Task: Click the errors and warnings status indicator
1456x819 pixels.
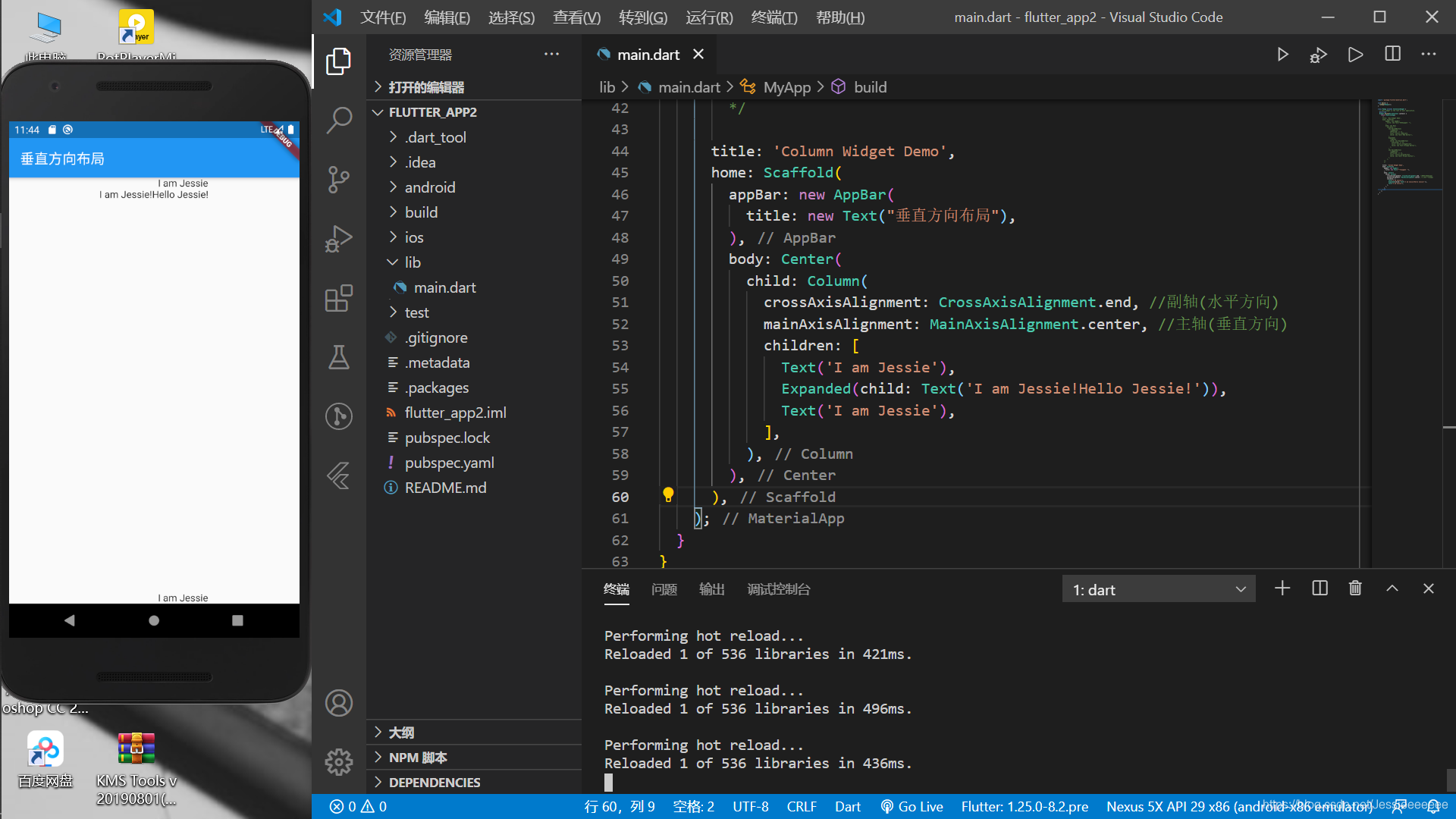Action: tap(359, 807)
